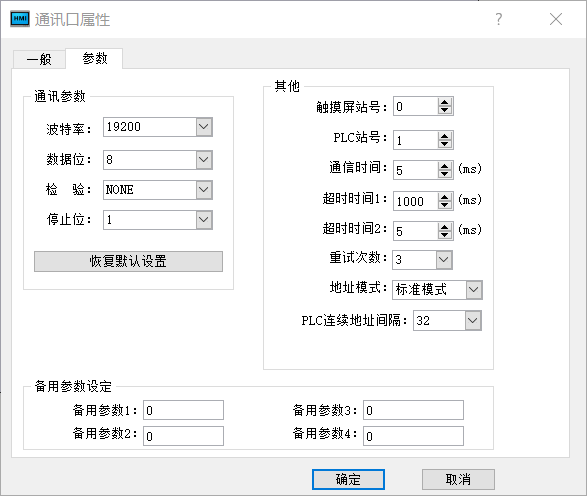Viewport: 587px width, 496px height.
Task: Increase the touch screen station number (触摸屏站号)
Action: point(444,103)
